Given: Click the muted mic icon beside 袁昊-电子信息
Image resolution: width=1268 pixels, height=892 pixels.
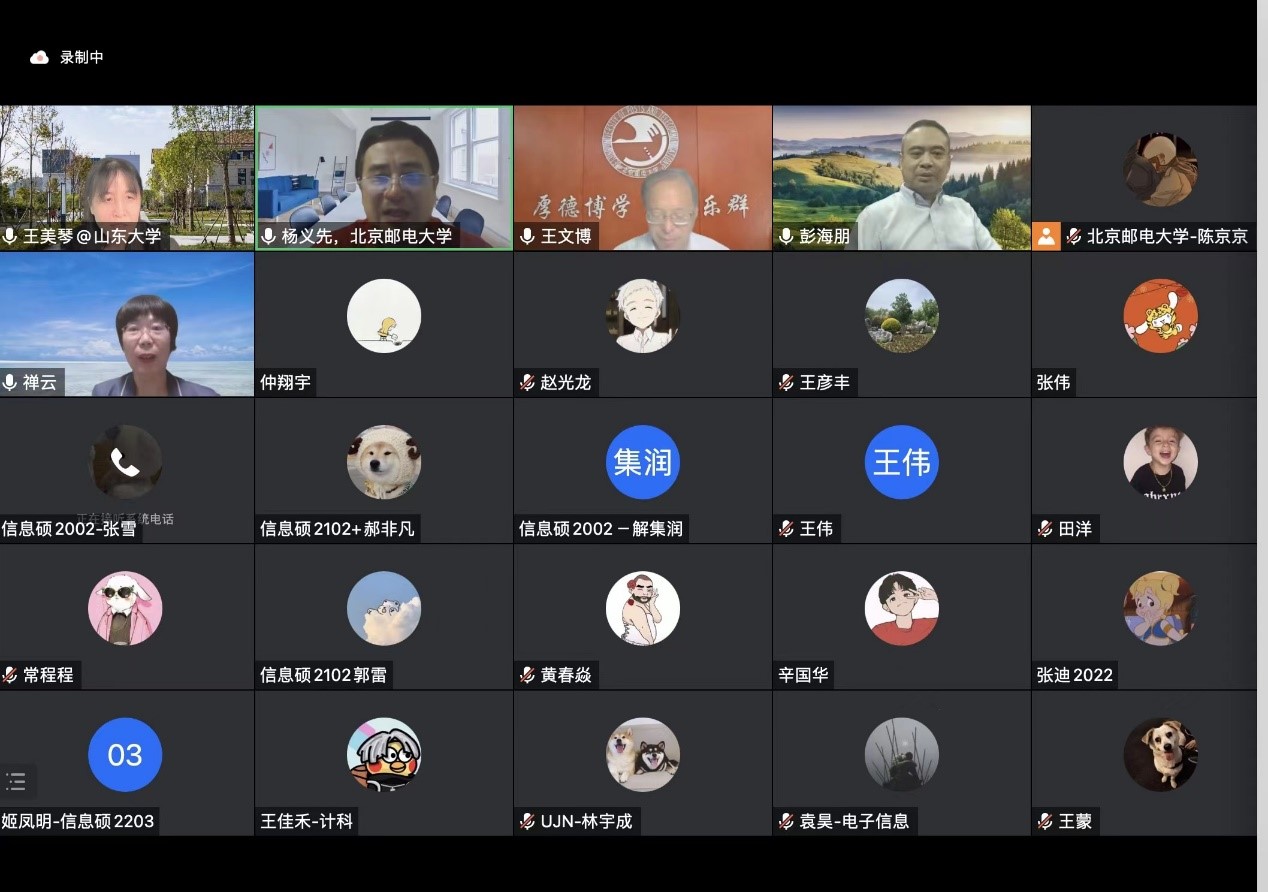Looking at the screenshot, I should pos(787,821).
